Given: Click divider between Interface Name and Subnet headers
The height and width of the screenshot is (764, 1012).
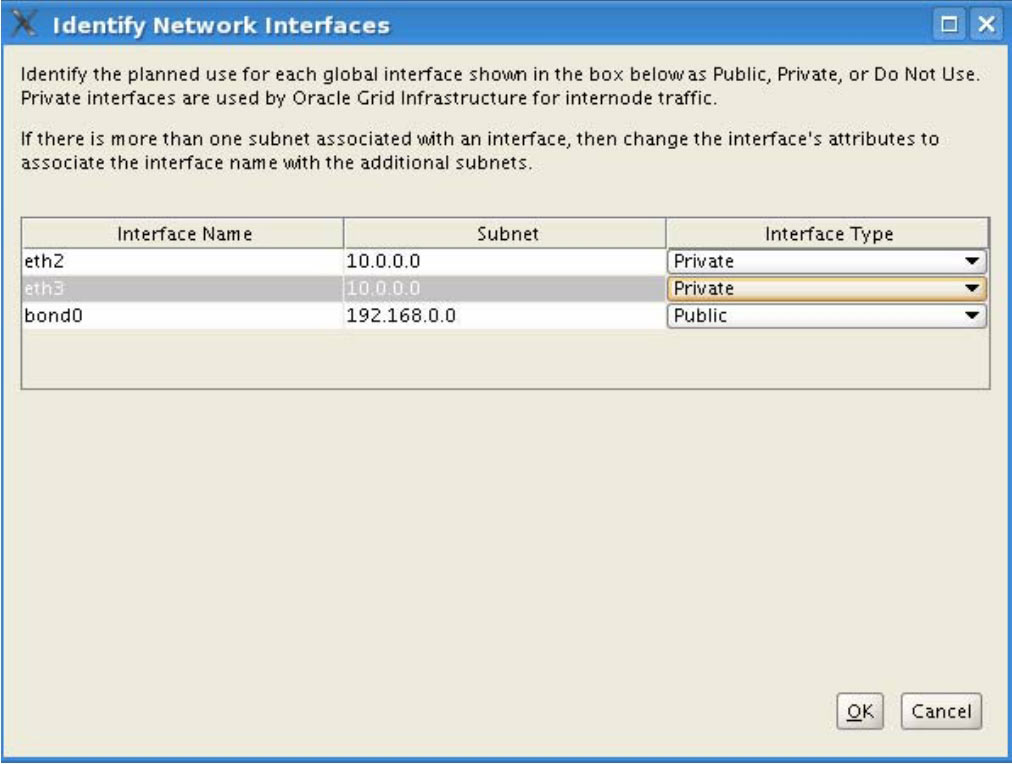Looking at the screenshot, I should tap(344, 234).
